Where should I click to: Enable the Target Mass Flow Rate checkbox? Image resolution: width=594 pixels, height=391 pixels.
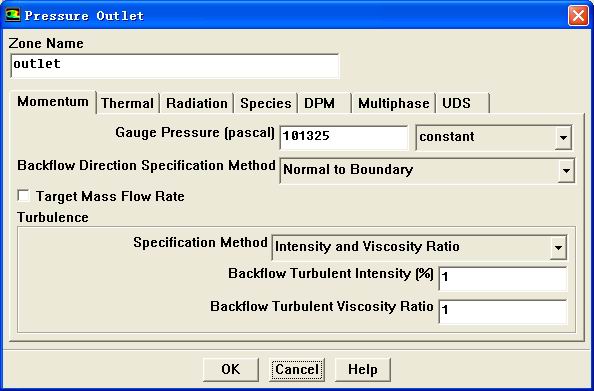click(x=23, y=196)
